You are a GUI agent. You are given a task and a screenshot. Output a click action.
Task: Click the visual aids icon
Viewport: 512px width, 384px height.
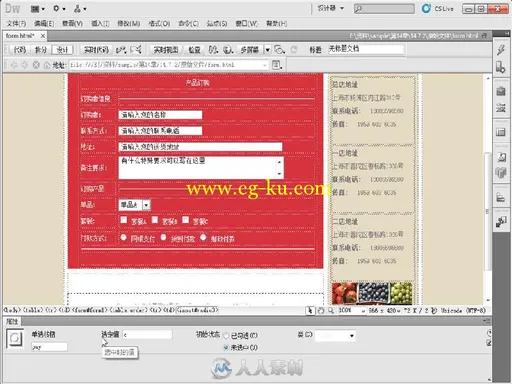[x=279, y=50]
